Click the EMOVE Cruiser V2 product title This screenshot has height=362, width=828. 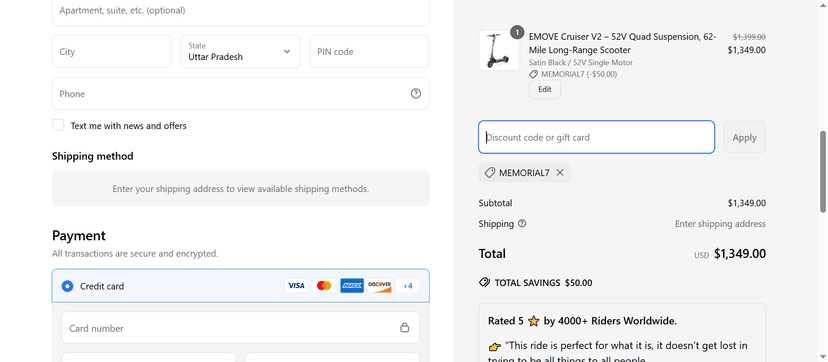click(623, 43)
